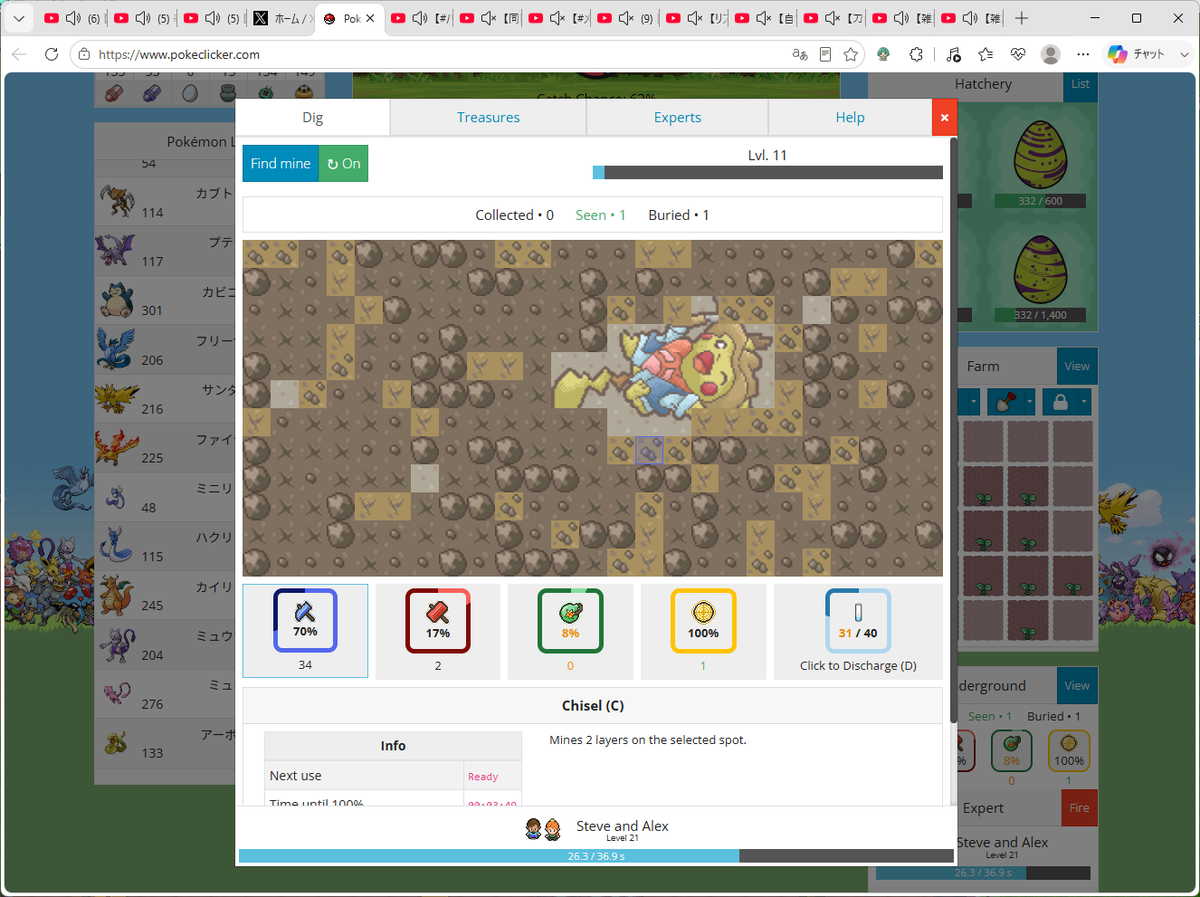This screenshot has height=897, width=1200.
Task: Switch to the Experts tab
Action: (x=677, y=117)
